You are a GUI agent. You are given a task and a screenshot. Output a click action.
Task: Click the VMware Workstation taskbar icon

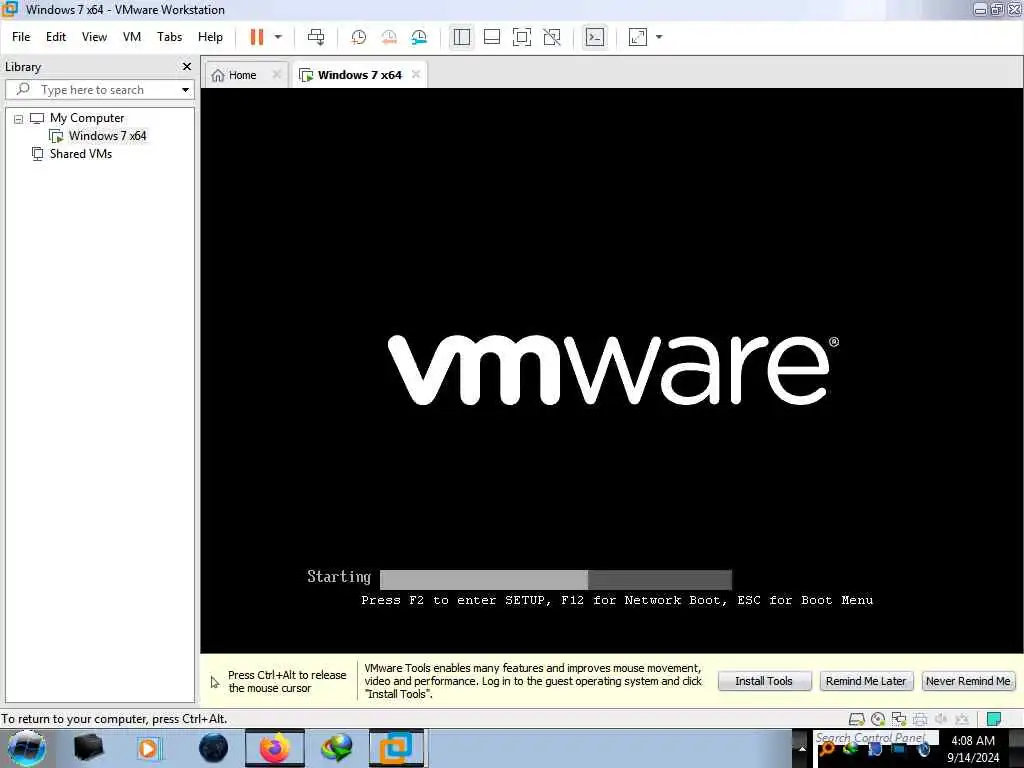396,748
